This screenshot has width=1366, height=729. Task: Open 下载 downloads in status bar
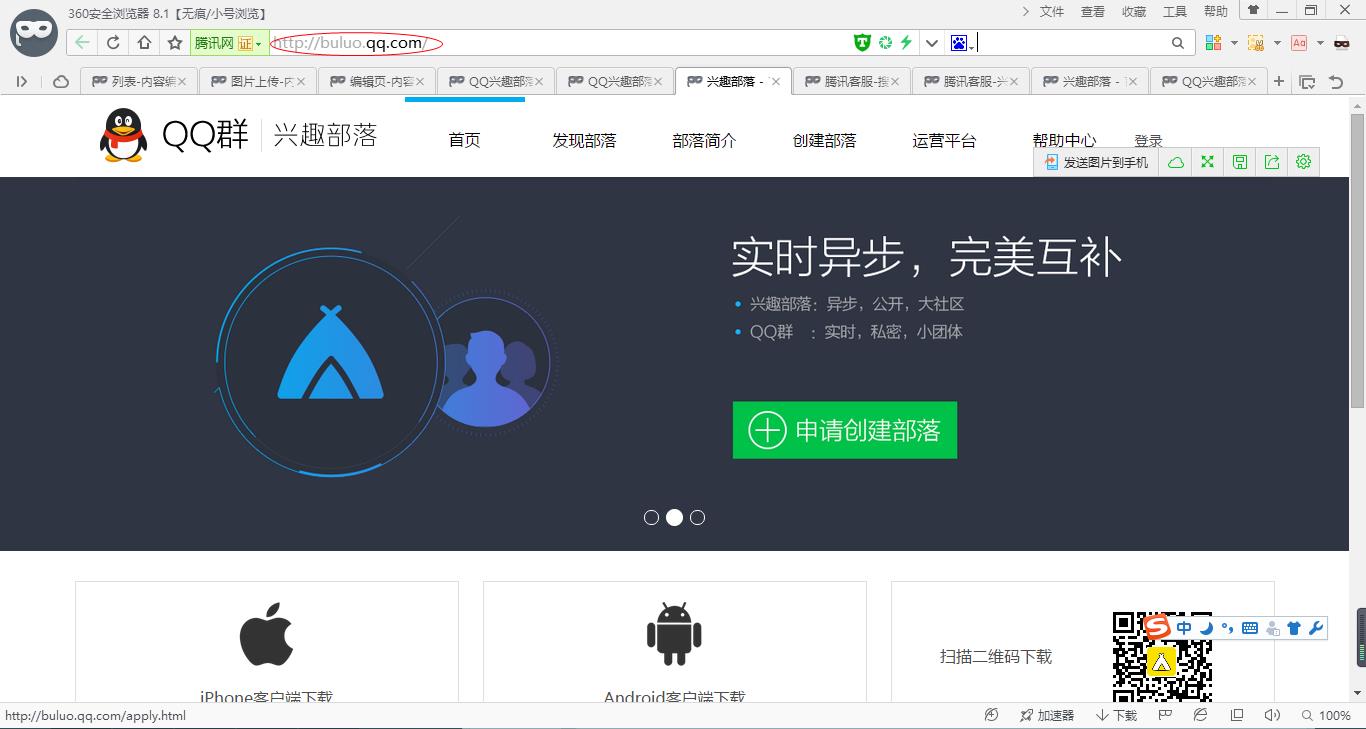click(x=1116, y=715)
